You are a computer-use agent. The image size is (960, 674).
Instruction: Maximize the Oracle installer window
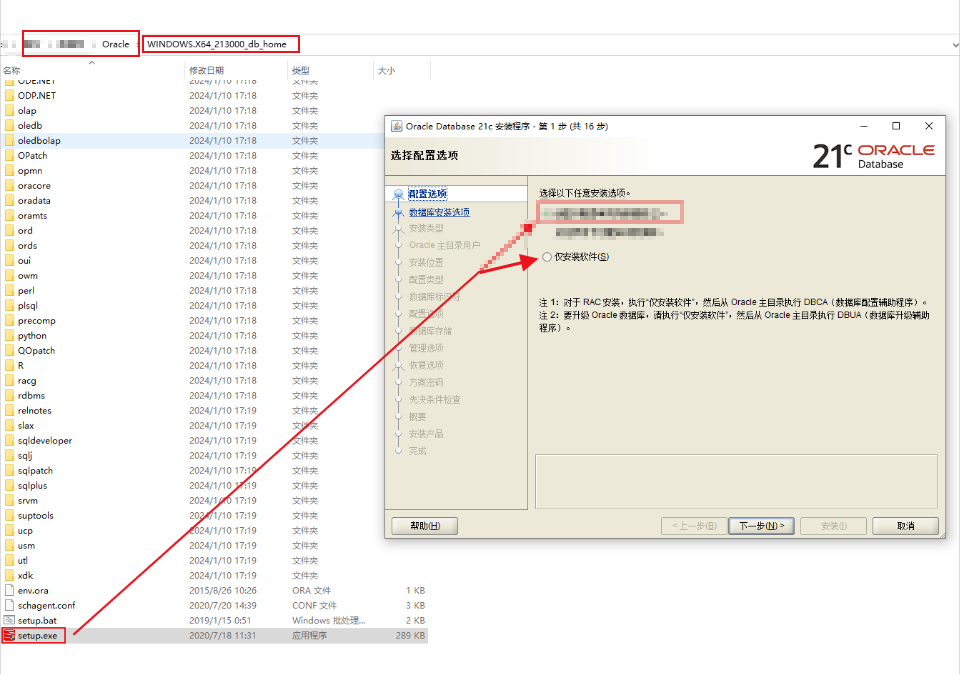pyautogui.click(x=896, y=126)
